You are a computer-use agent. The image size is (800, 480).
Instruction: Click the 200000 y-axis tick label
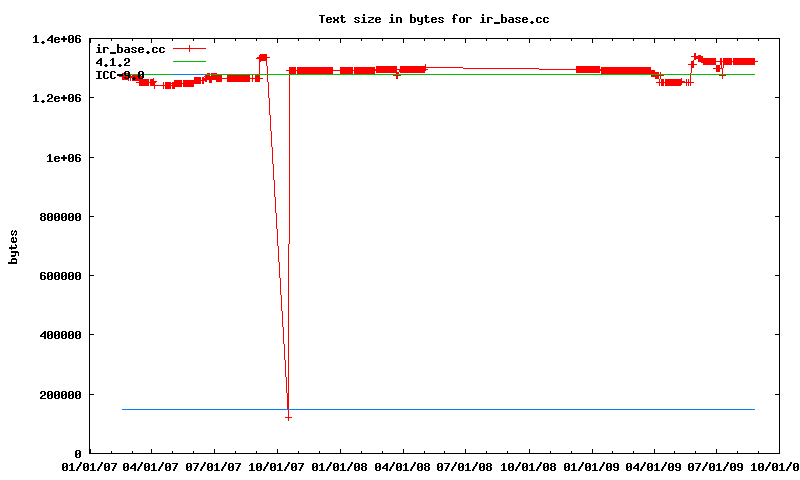pos(59,395)
